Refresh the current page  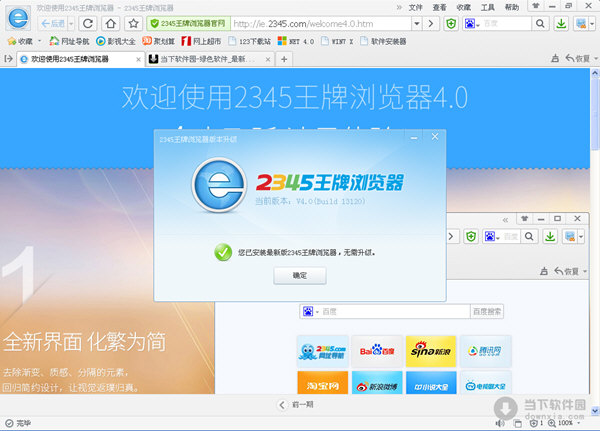pyautogui.click(x=88, y=24)
